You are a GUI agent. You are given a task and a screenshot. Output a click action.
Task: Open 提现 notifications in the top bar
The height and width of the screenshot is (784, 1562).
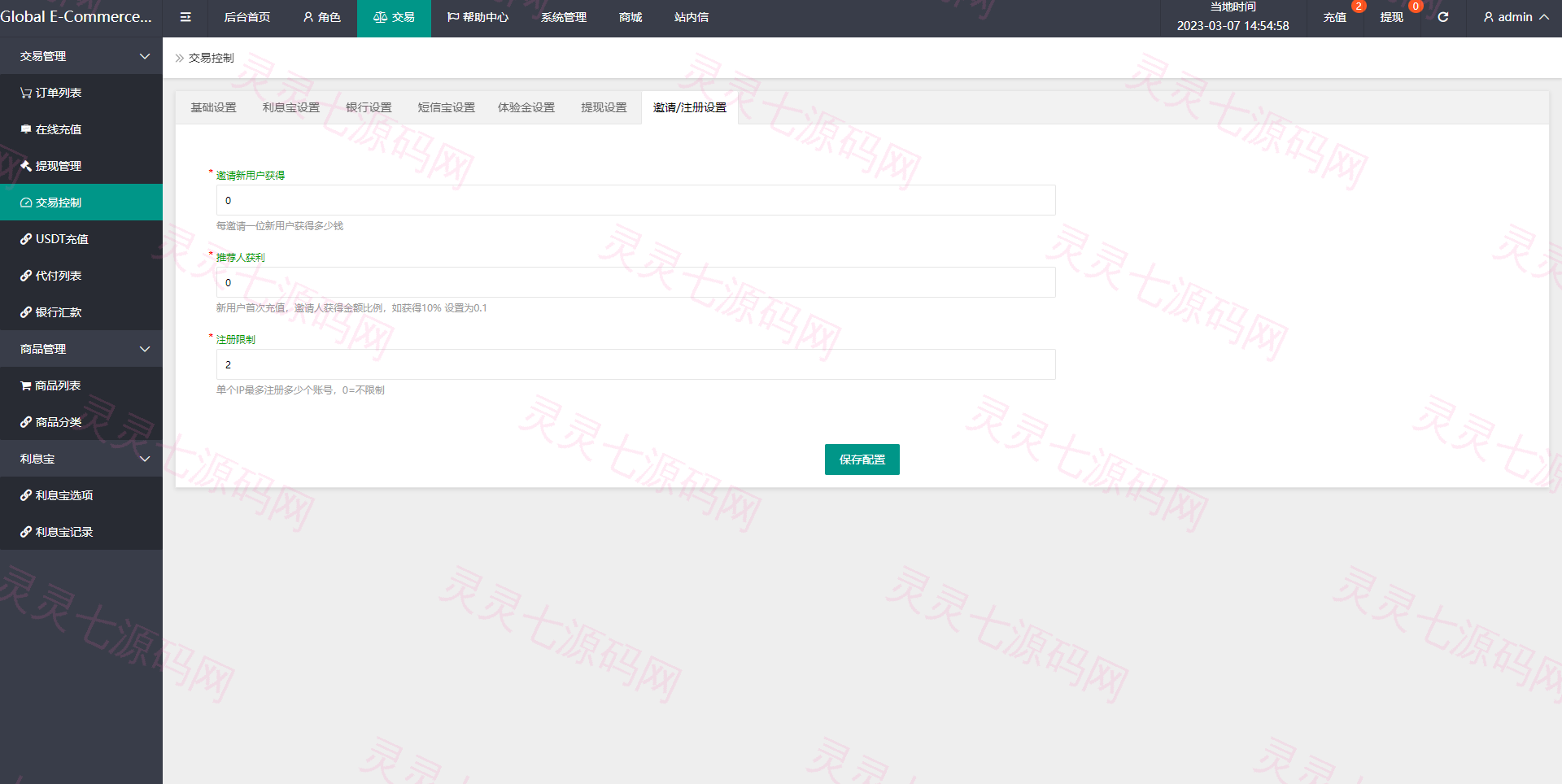1392,17
